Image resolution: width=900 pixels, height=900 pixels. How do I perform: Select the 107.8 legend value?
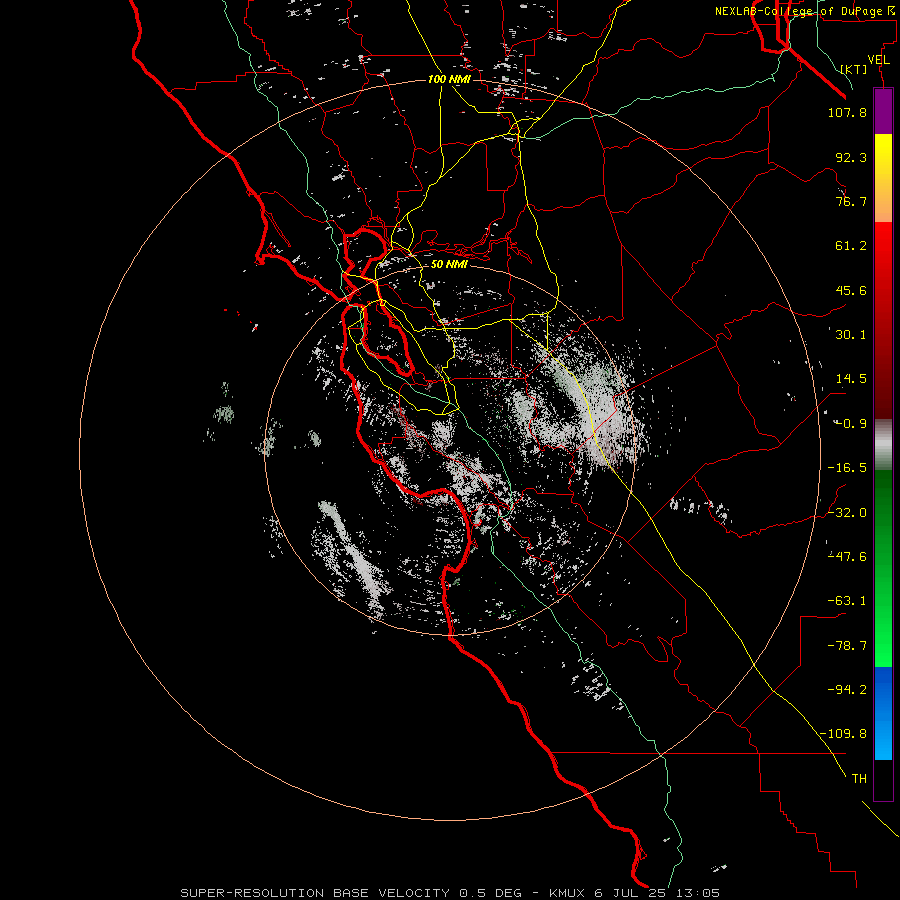847,112
